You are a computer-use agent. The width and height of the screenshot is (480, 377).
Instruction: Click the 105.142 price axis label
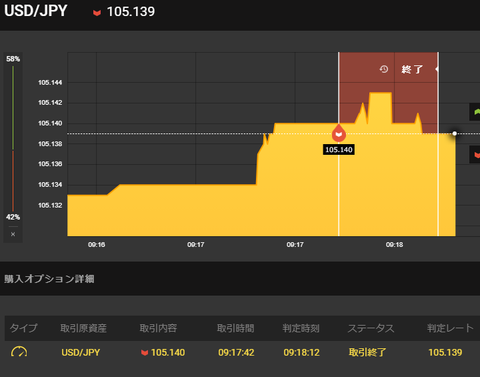pyautogui.click(x=50, y=103)
